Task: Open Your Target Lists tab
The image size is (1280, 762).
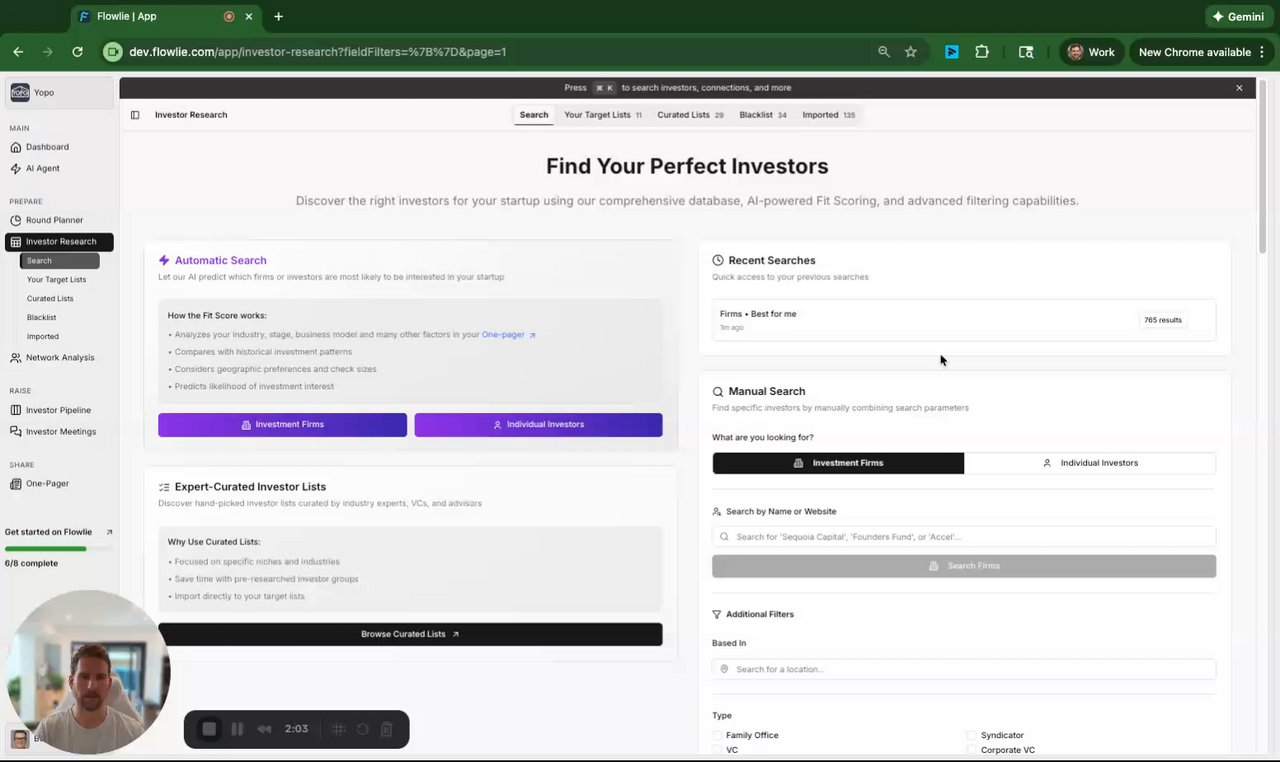Action: (x=602, y=115)
